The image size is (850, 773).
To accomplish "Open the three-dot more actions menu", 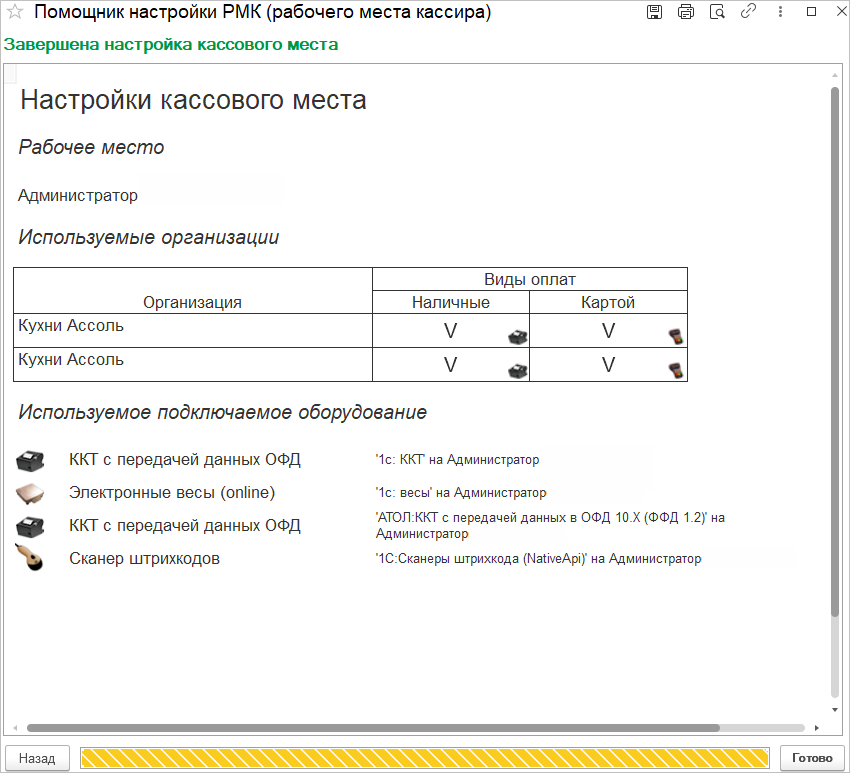I will 780,11.
